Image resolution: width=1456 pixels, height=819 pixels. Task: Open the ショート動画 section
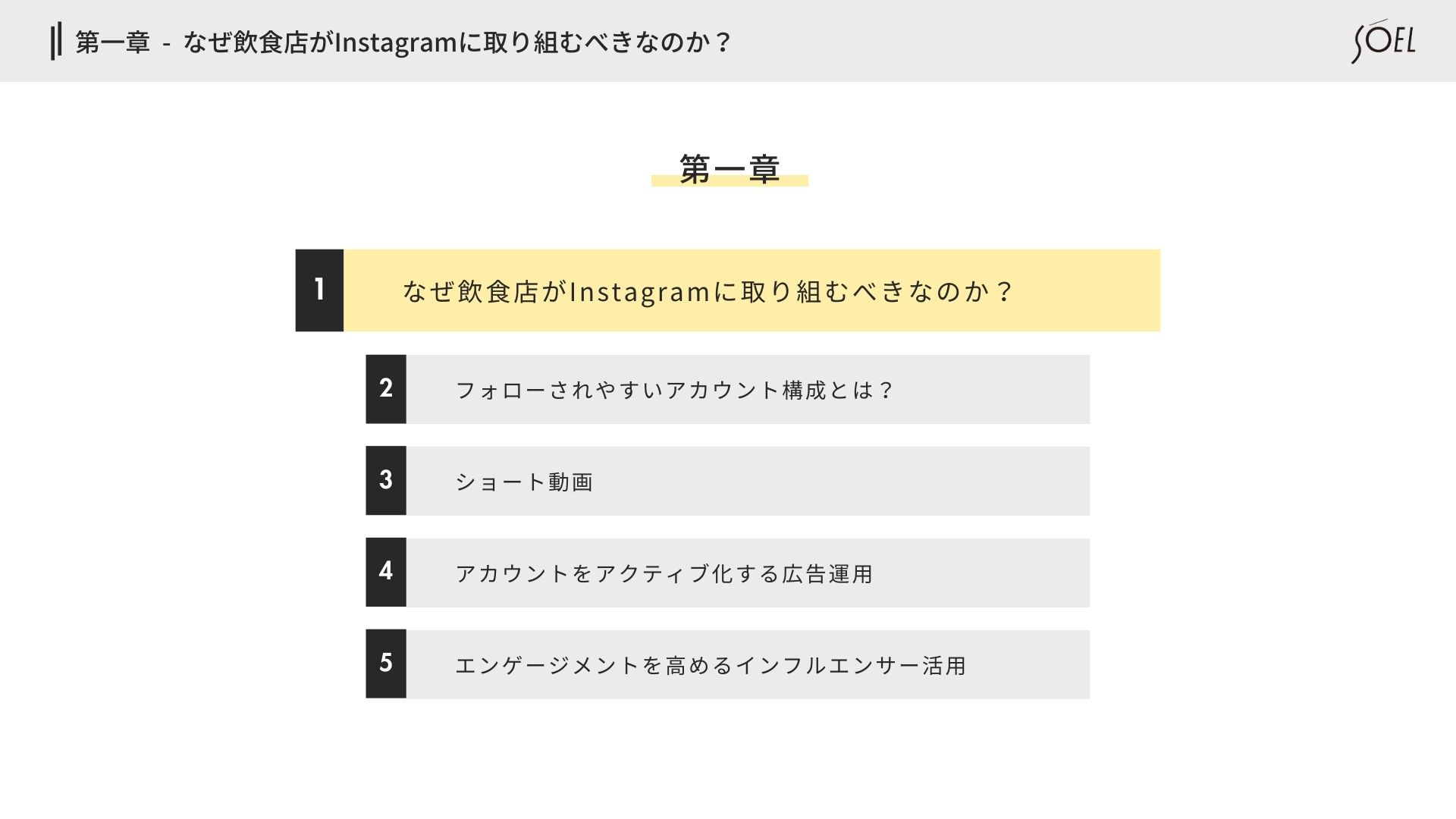(524, 482)
